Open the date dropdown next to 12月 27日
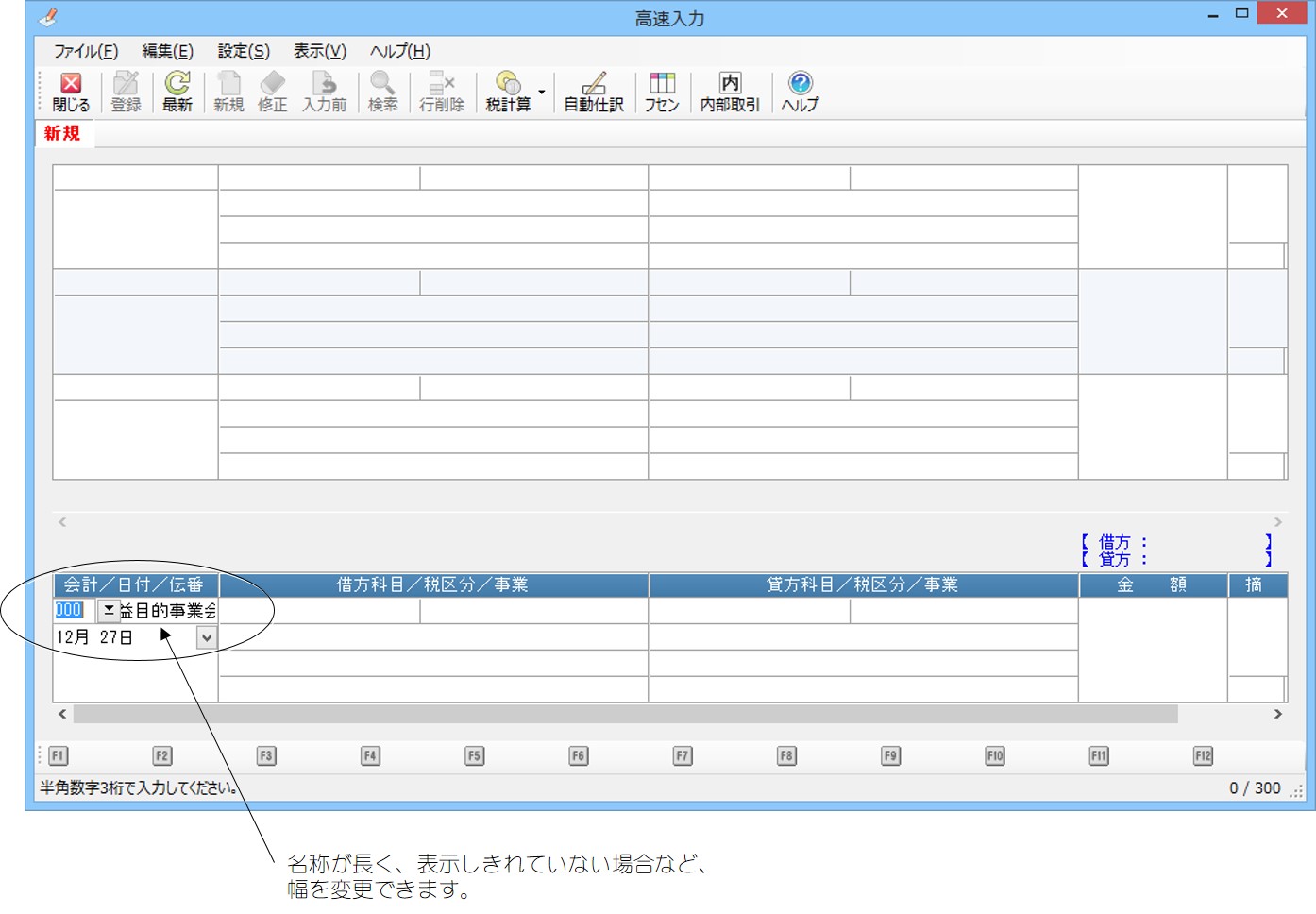Viewport: 1316px width, 914px height. (207, 638)
